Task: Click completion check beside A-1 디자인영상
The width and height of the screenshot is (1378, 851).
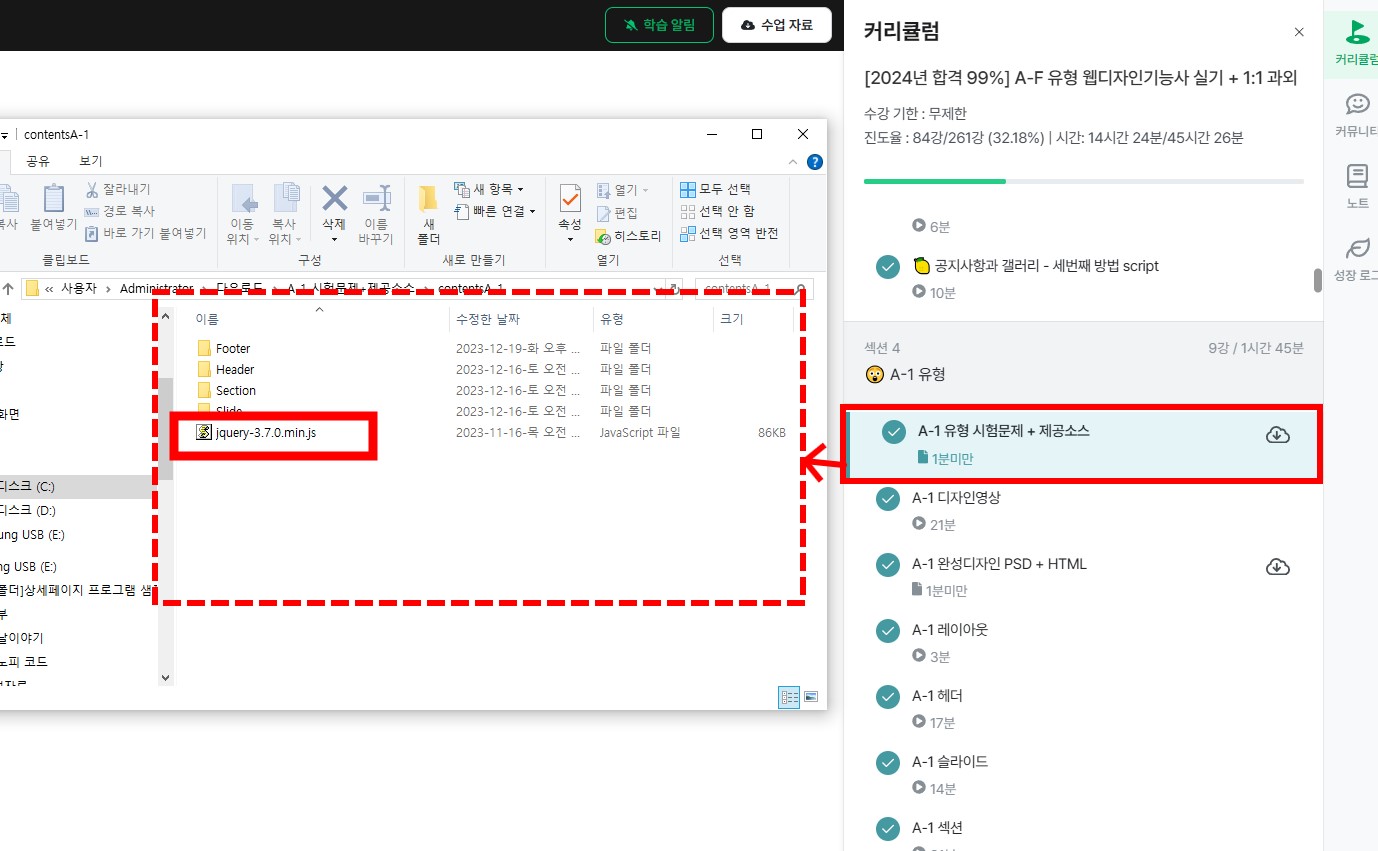Action: click(x=888, y=499)
